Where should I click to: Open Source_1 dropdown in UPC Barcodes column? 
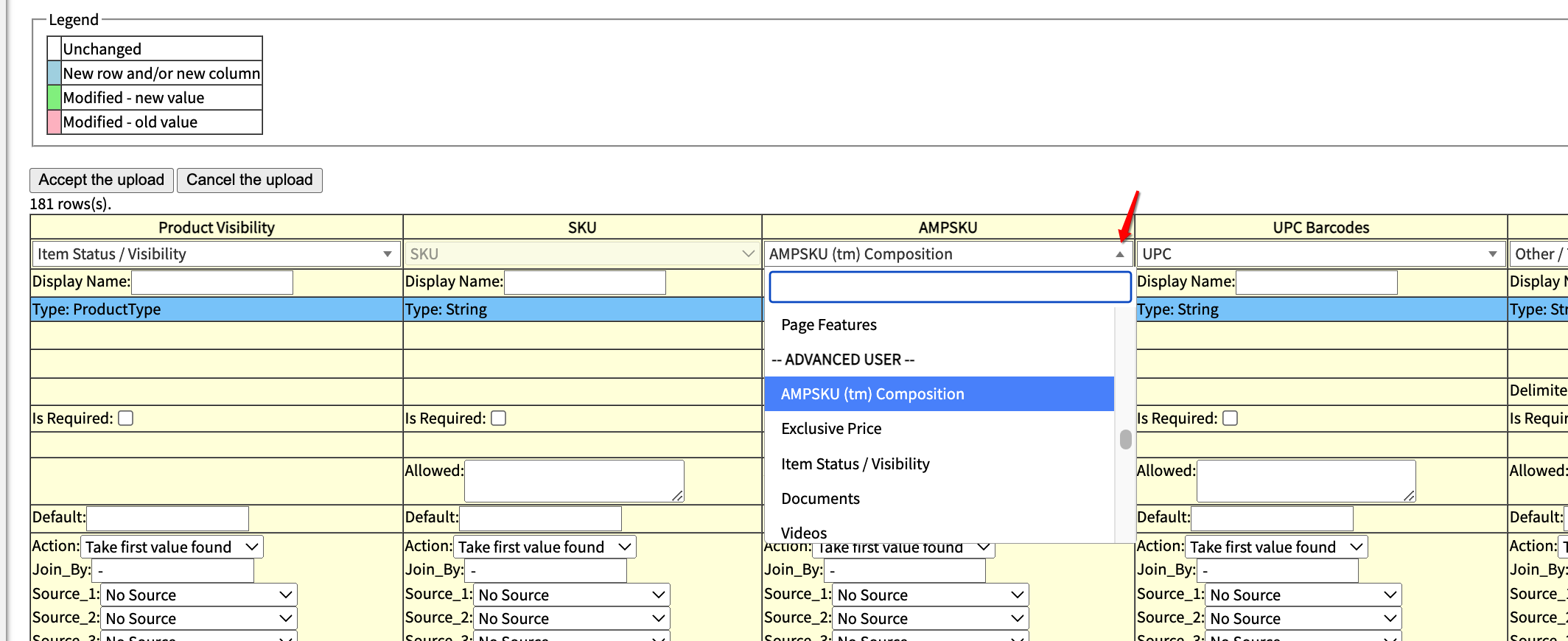point(1303,595)
